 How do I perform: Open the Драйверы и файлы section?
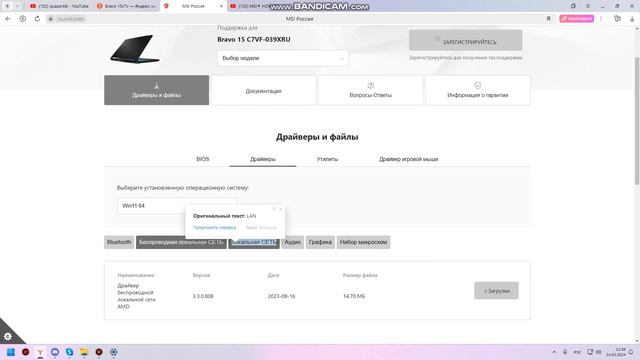156,90
